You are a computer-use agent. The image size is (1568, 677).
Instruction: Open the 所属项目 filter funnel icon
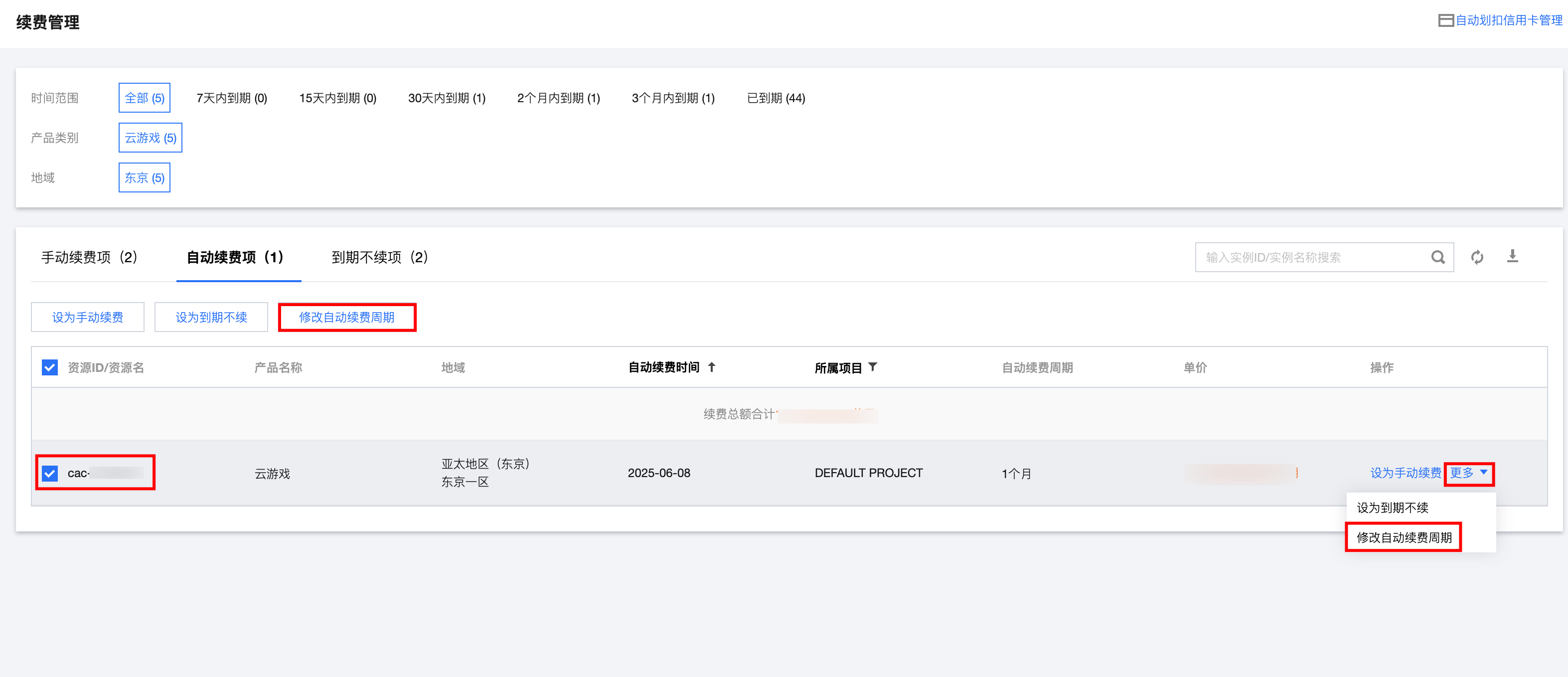873,367
